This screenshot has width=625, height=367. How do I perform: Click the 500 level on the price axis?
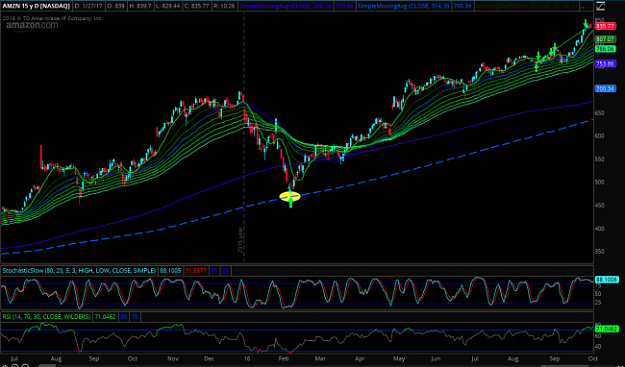point(599,182)
